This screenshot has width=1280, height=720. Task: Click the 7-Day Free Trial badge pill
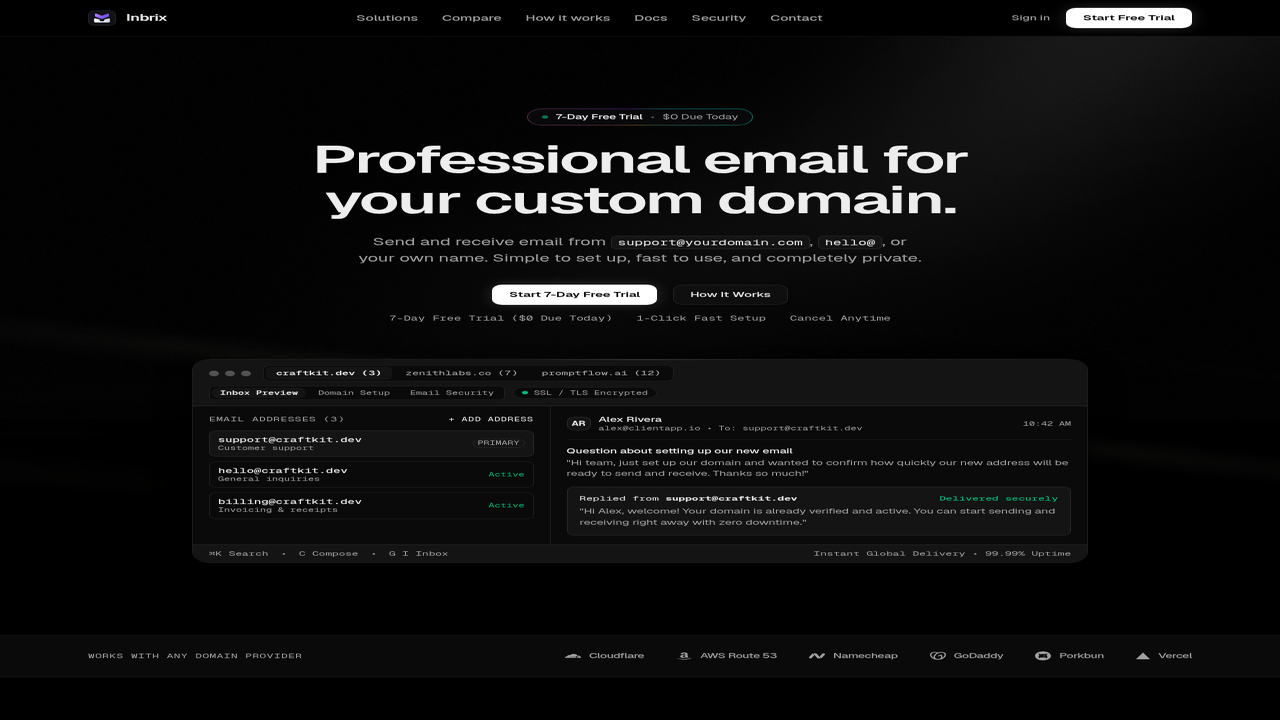(x=640, y=117)
